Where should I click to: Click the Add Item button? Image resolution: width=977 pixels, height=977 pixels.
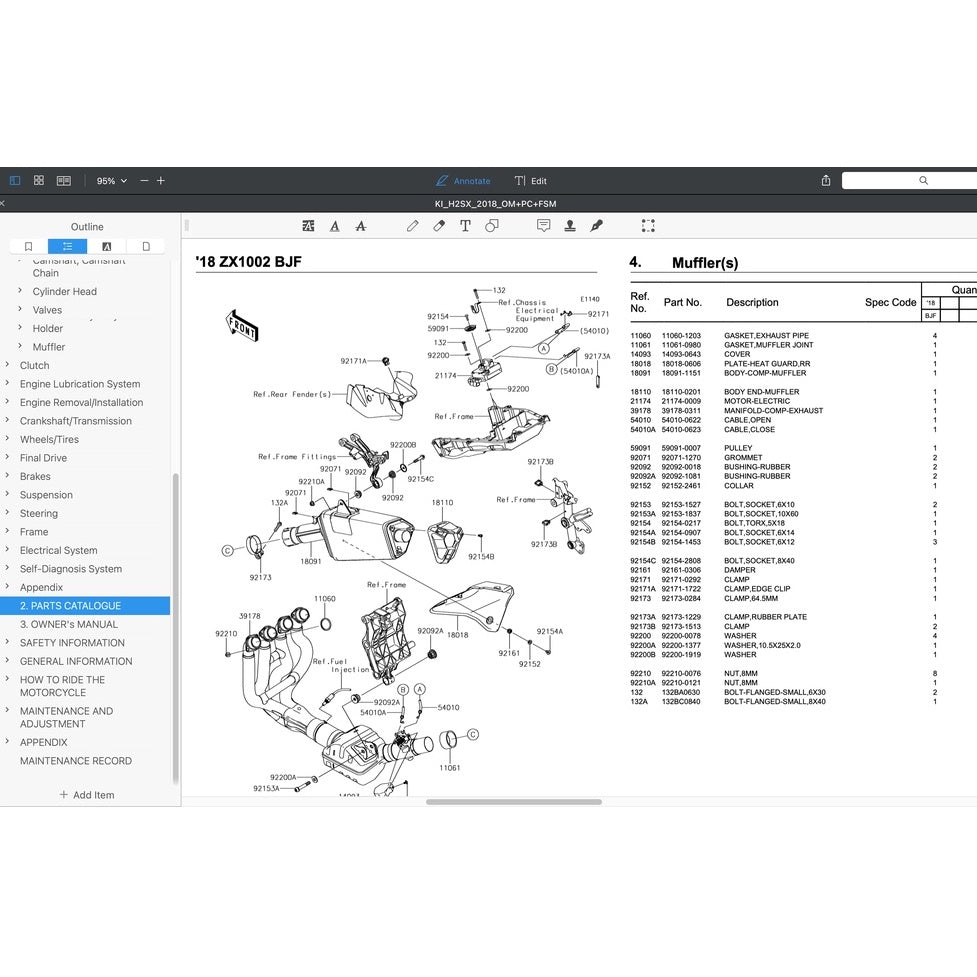(x=87, y=795)
